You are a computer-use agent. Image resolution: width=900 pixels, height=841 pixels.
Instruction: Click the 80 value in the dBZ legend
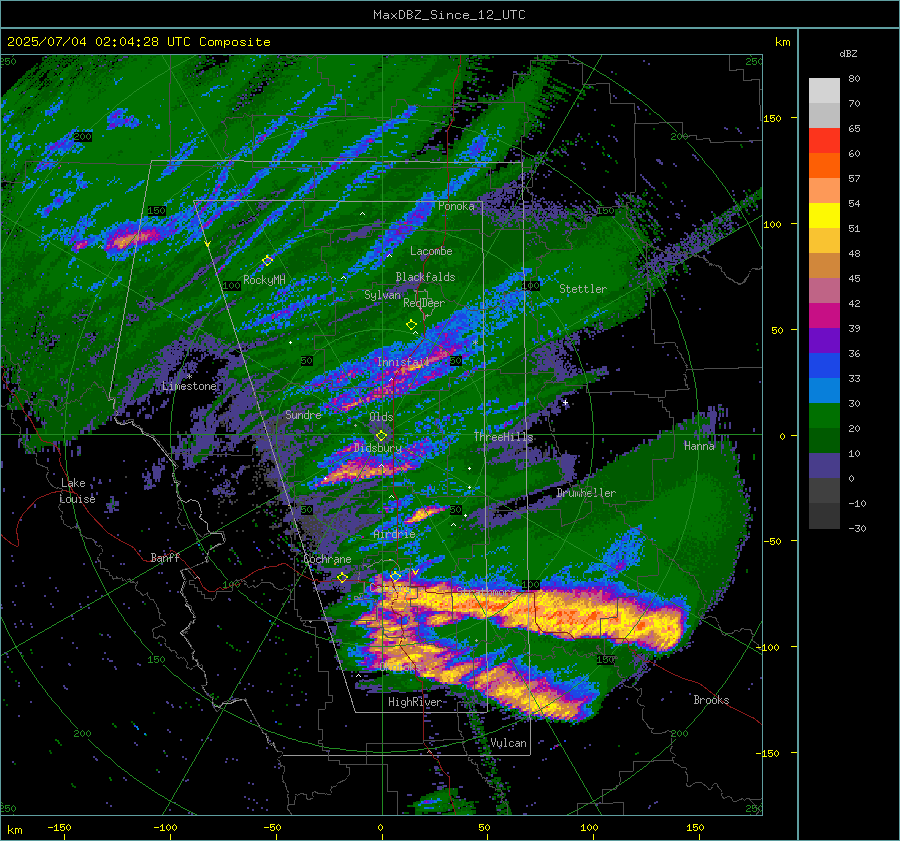[854, 79]
